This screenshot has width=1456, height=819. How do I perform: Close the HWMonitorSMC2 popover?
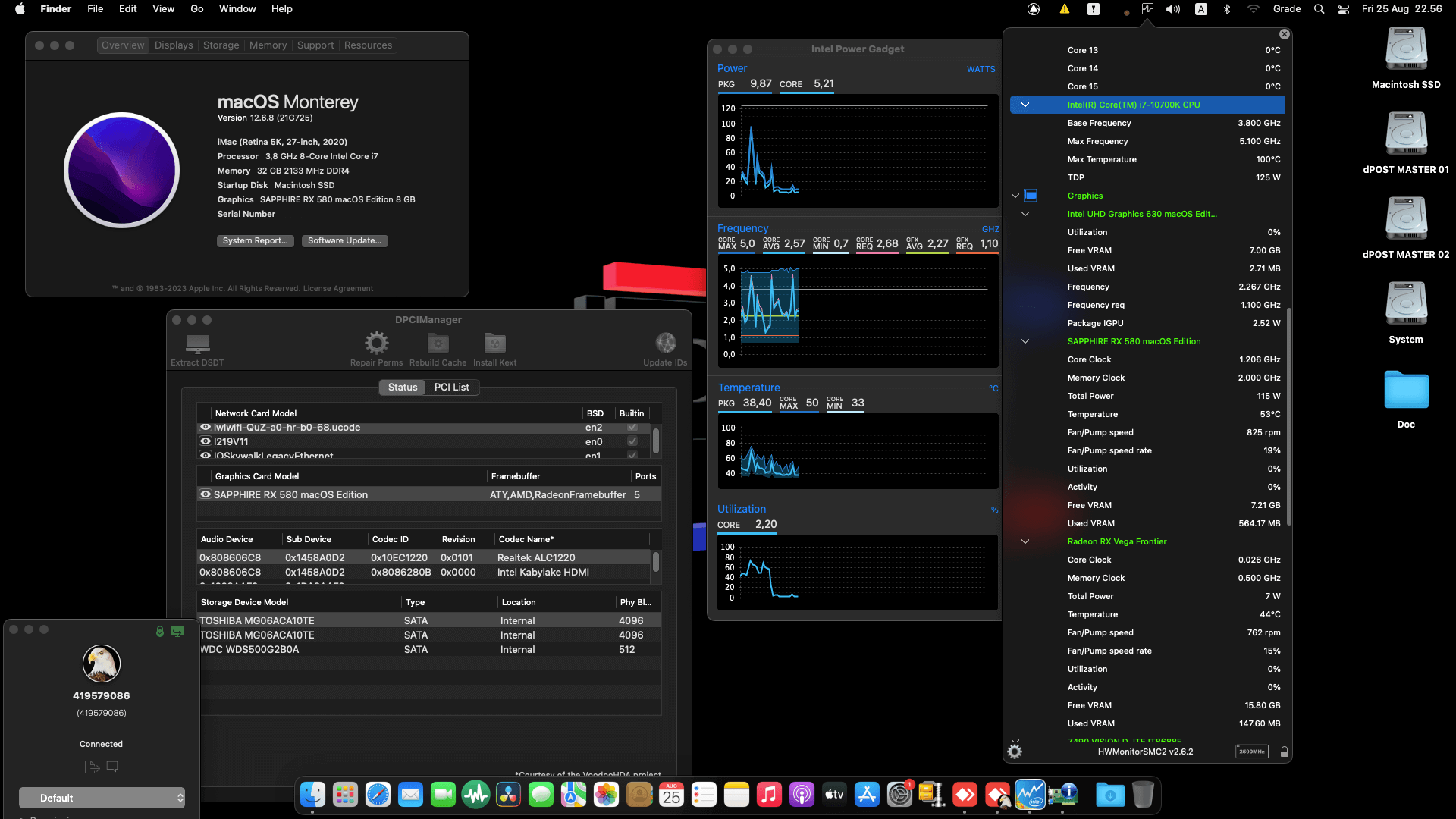click(1284, 34)
